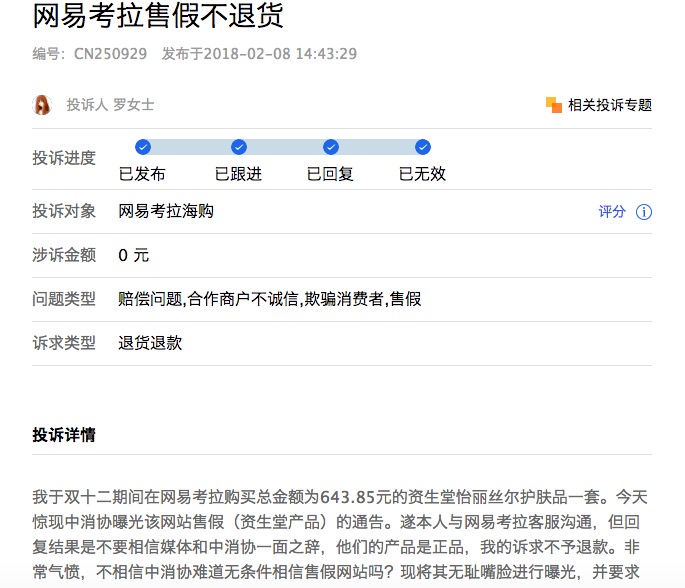The width and height of the screenshot is (685, 588).
Task: Click the 已无效 status label
Action: click(422, 174)
